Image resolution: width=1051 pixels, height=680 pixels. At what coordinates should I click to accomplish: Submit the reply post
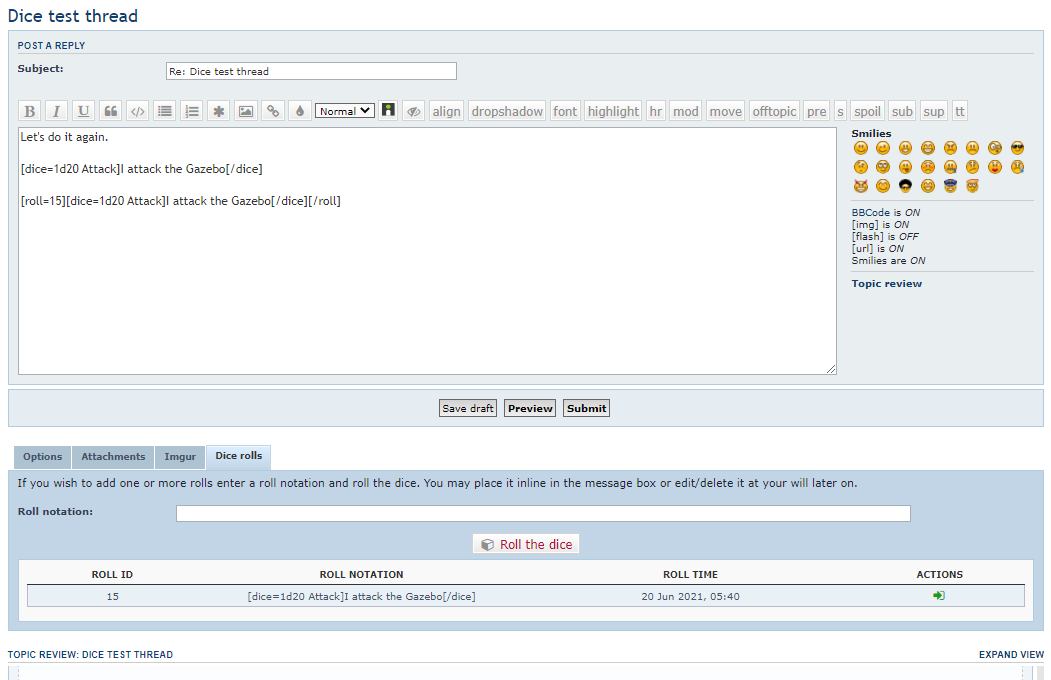pyautogui.click(x=586, y=408)
